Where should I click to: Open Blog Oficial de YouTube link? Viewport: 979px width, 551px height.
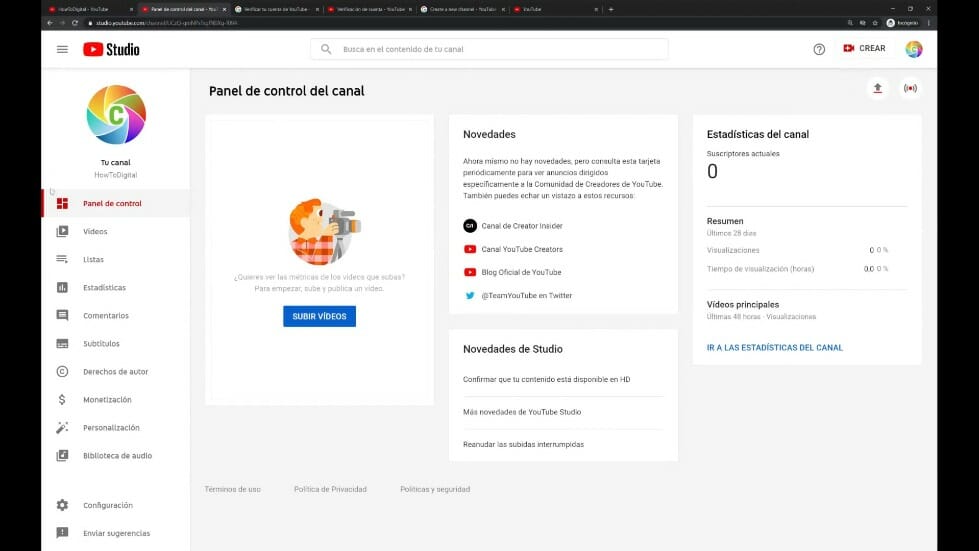[521, 272]
